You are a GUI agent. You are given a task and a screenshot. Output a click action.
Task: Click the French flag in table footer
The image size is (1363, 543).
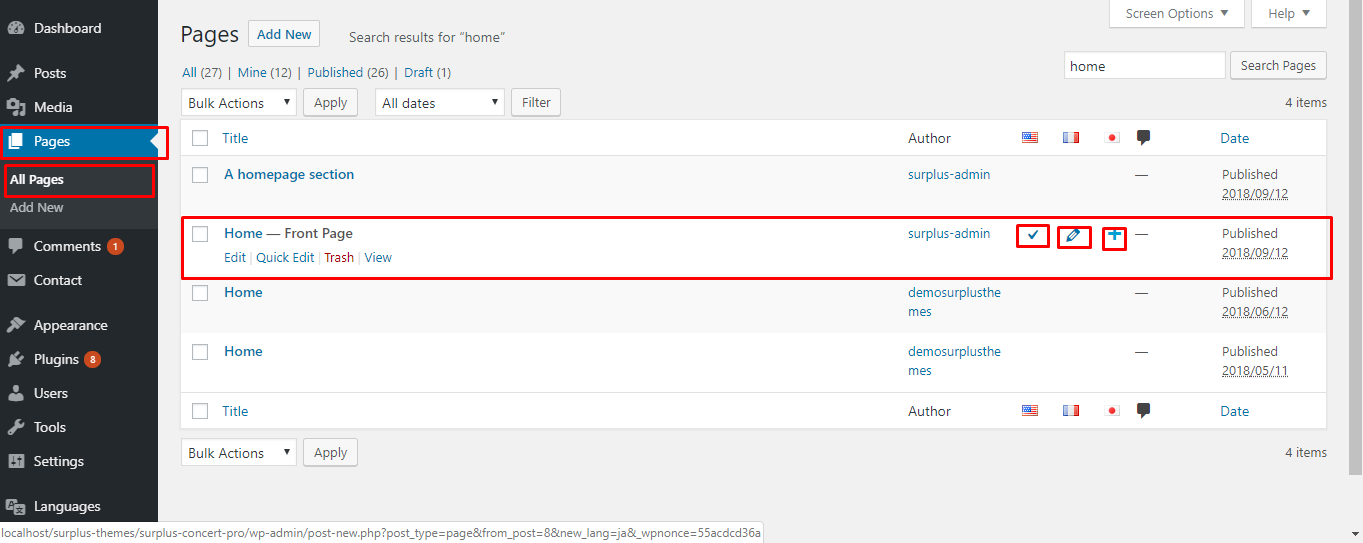click(1071, 411)
